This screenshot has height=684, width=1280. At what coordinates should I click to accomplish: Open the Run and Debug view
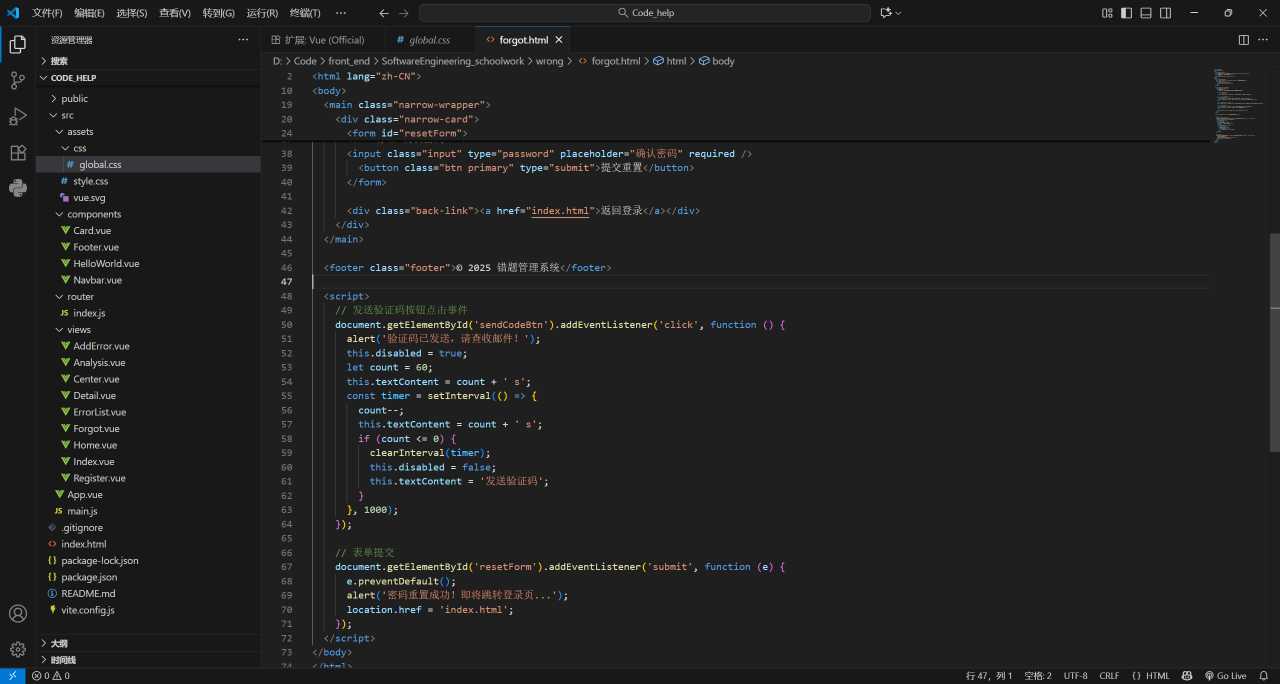click(x=17, y=117)
